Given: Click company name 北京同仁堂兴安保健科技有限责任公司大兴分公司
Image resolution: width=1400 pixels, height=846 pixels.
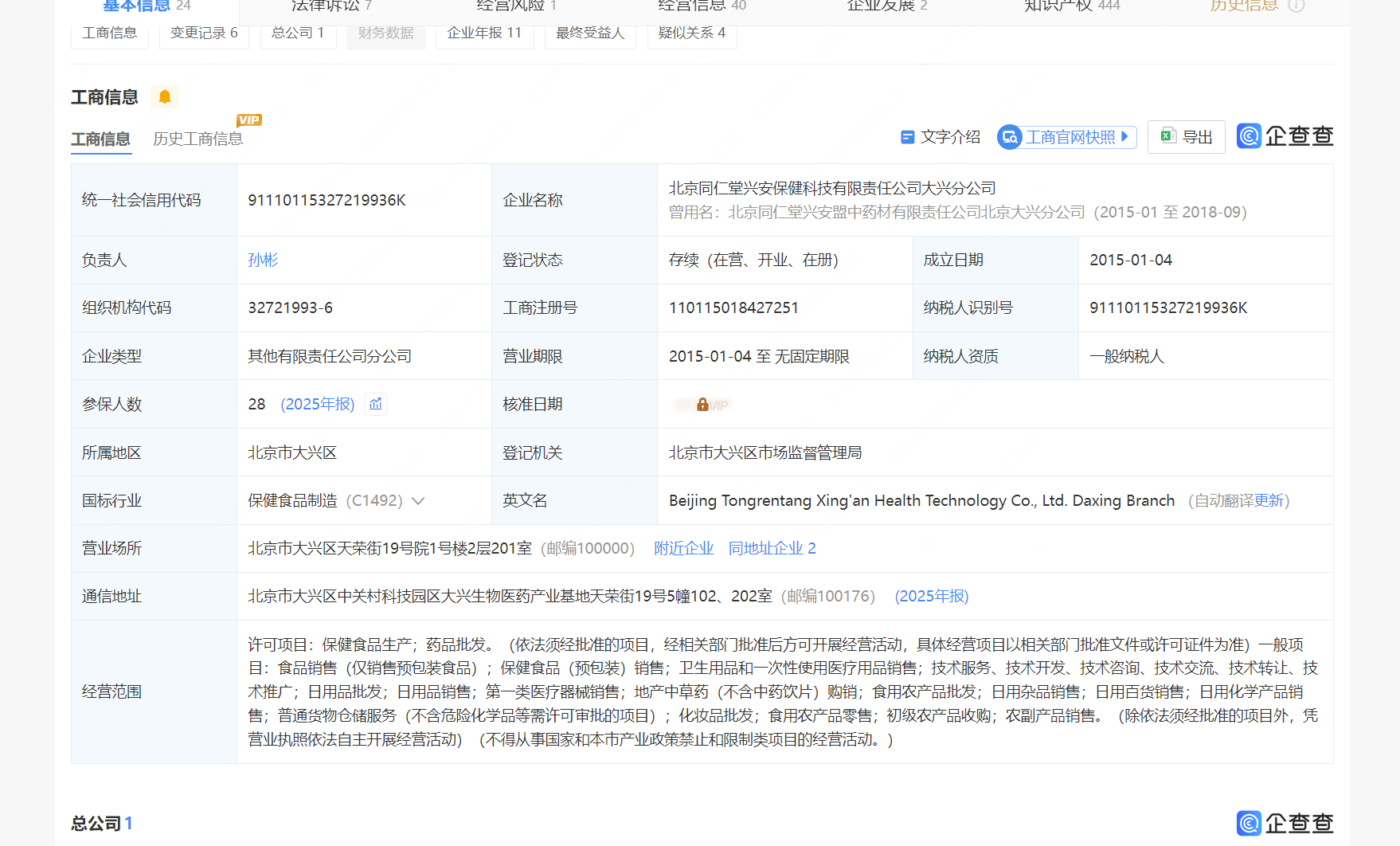Looking at the screenshot, I should [x=832, y=188].
